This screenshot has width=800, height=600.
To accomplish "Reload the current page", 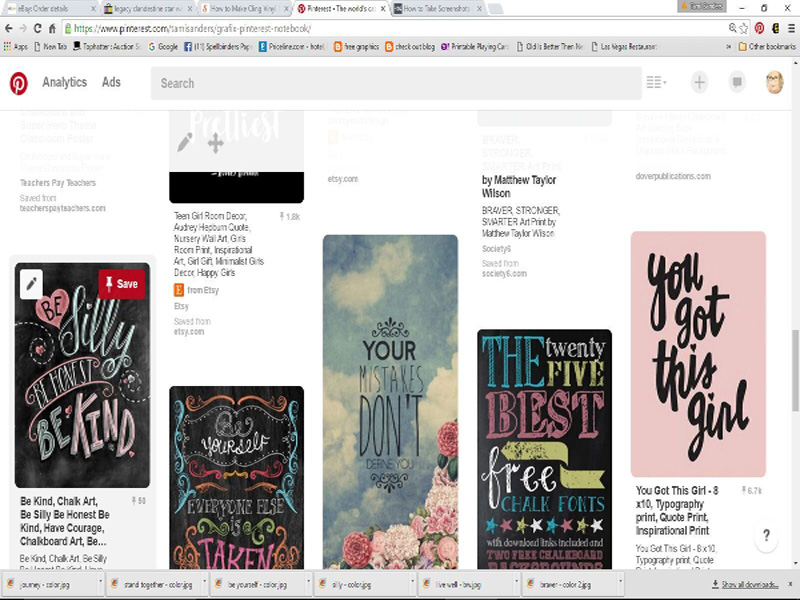I will click(37, 28).
